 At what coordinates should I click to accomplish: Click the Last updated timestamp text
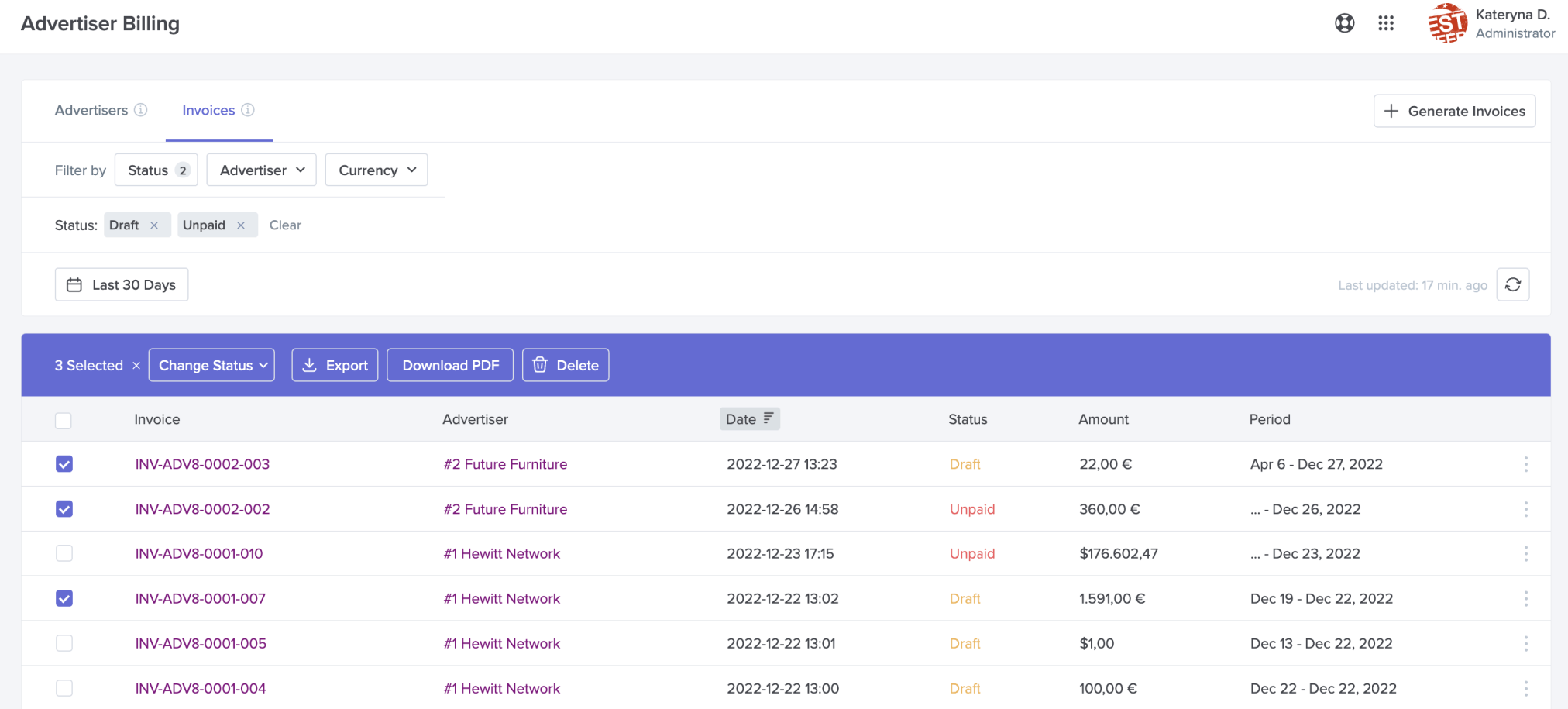click(x=1412, y=285)
